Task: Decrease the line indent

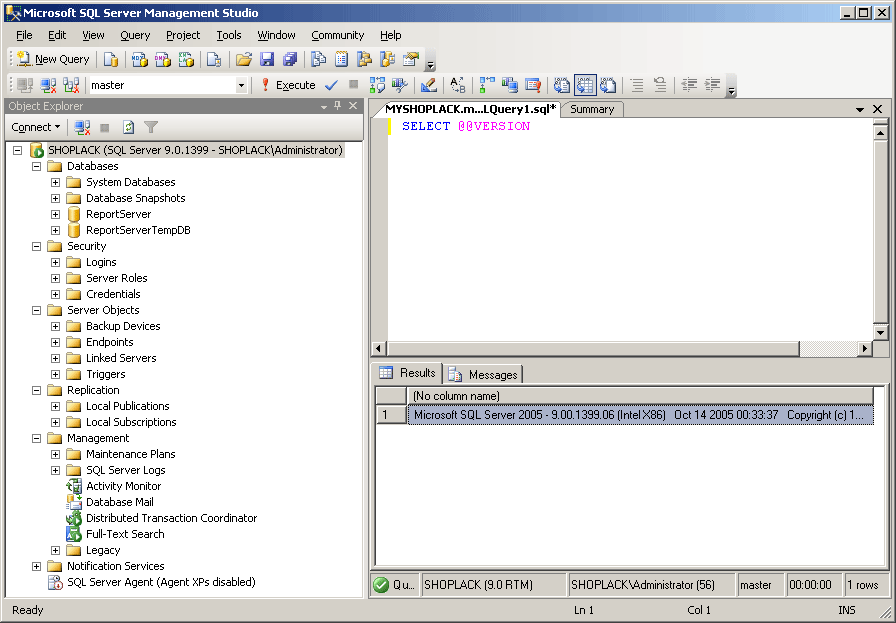Action: [x=689, y=85]
